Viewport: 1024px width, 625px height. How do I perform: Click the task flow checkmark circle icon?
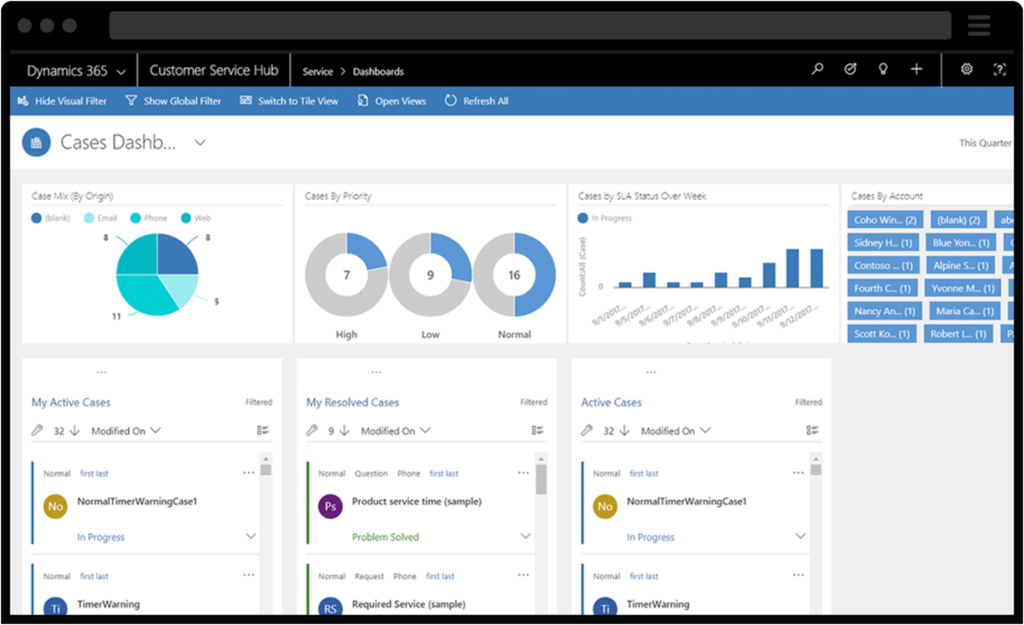[x=850, y=69]
